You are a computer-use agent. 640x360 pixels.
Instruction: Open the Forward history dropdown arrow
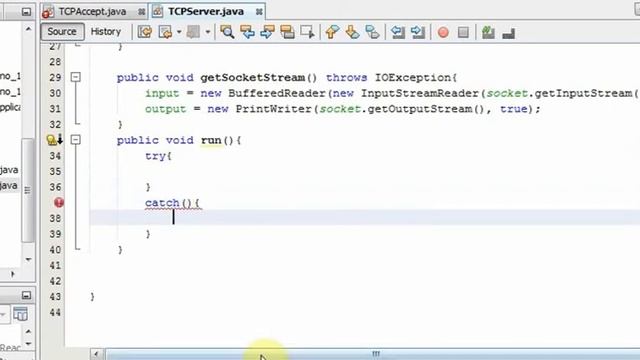tap(208, 32)
